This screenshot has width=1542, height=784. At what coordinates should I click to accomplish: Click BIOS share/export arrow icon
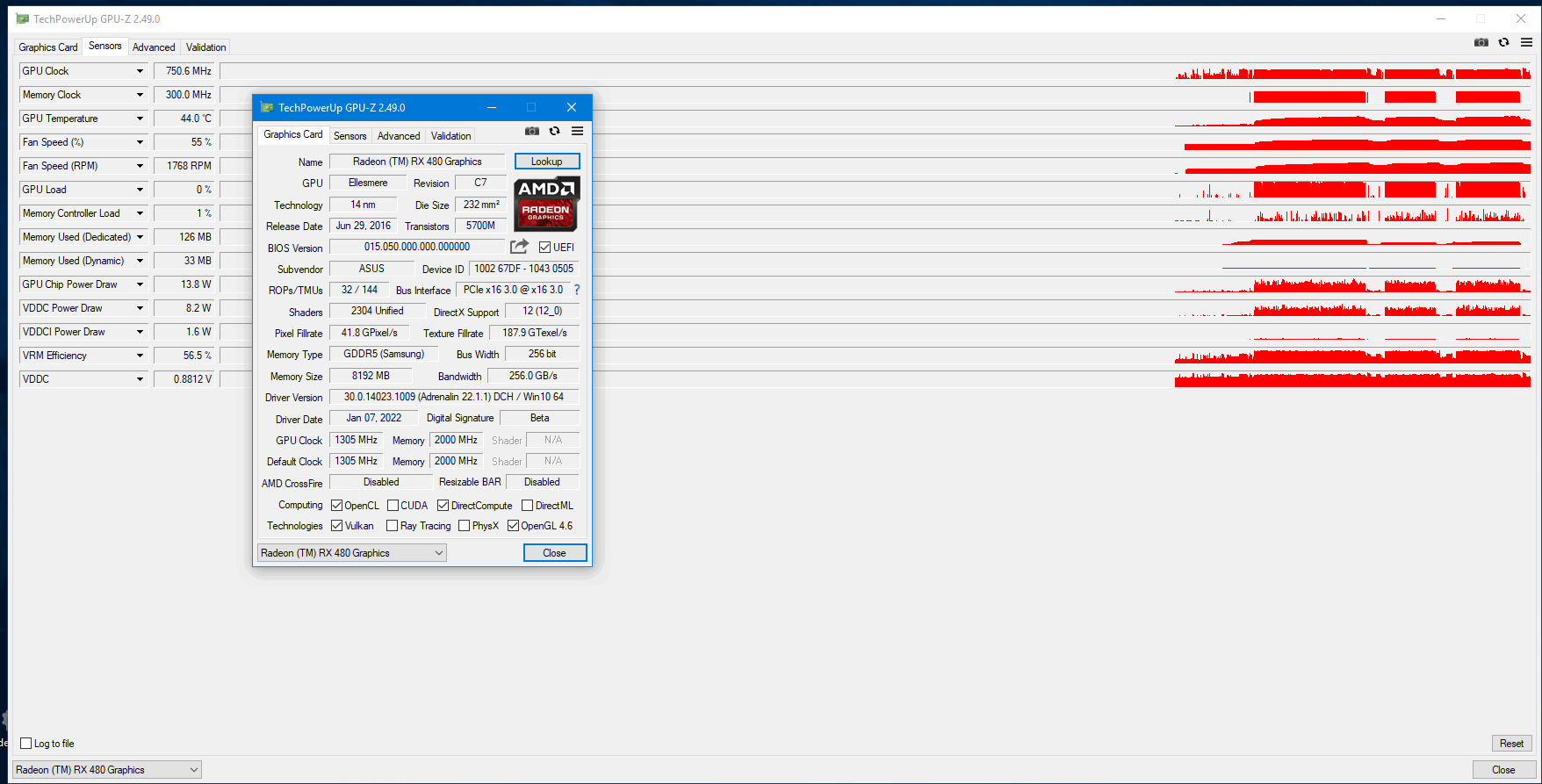[x=519, y=247]
